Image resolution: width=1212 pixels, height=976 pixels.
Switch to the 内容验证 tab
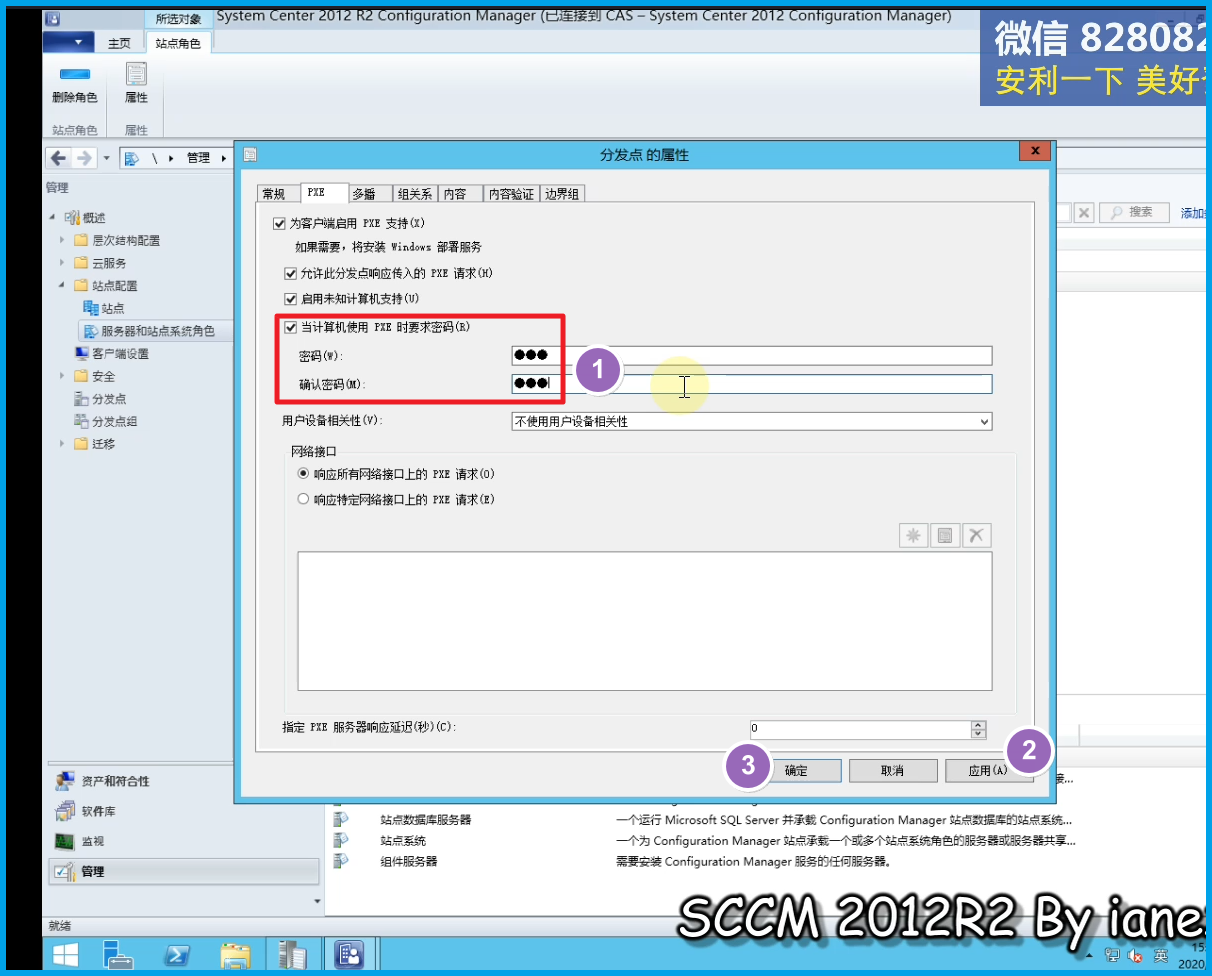click(511, 194)
